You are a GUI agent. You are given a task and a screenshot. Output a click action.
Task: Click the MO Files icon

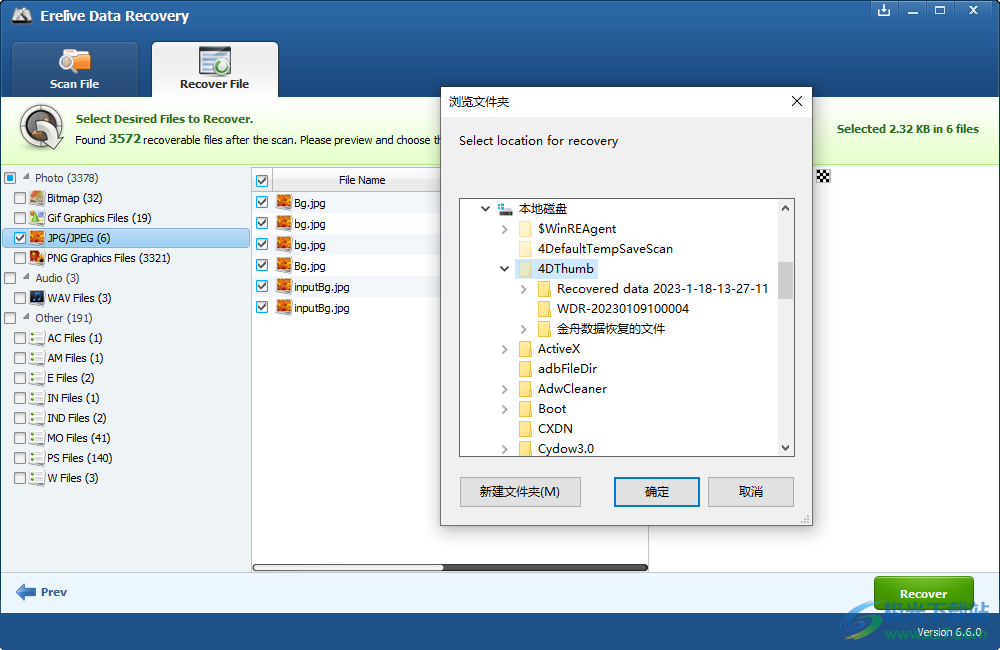[37, 438]
